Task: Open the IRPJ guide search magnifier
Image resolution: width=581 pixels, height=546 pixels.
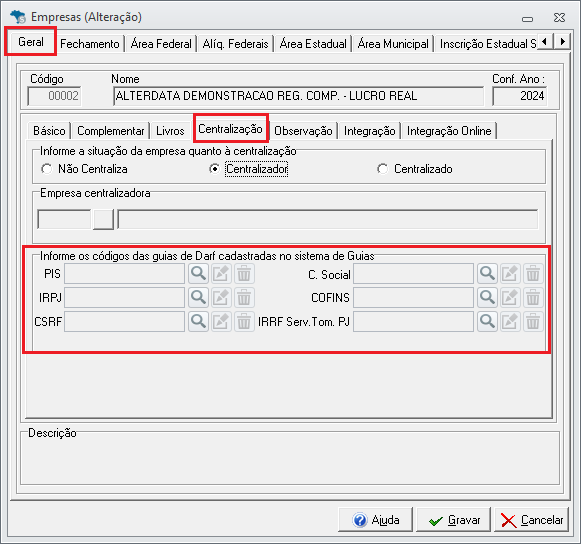Action: (198, 297)
